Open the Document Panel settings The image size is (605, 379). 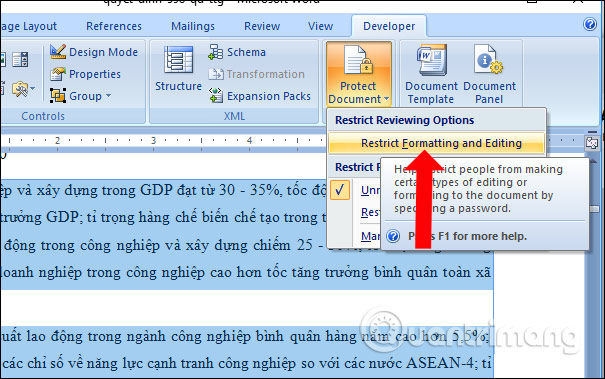[x=489, y=74]
